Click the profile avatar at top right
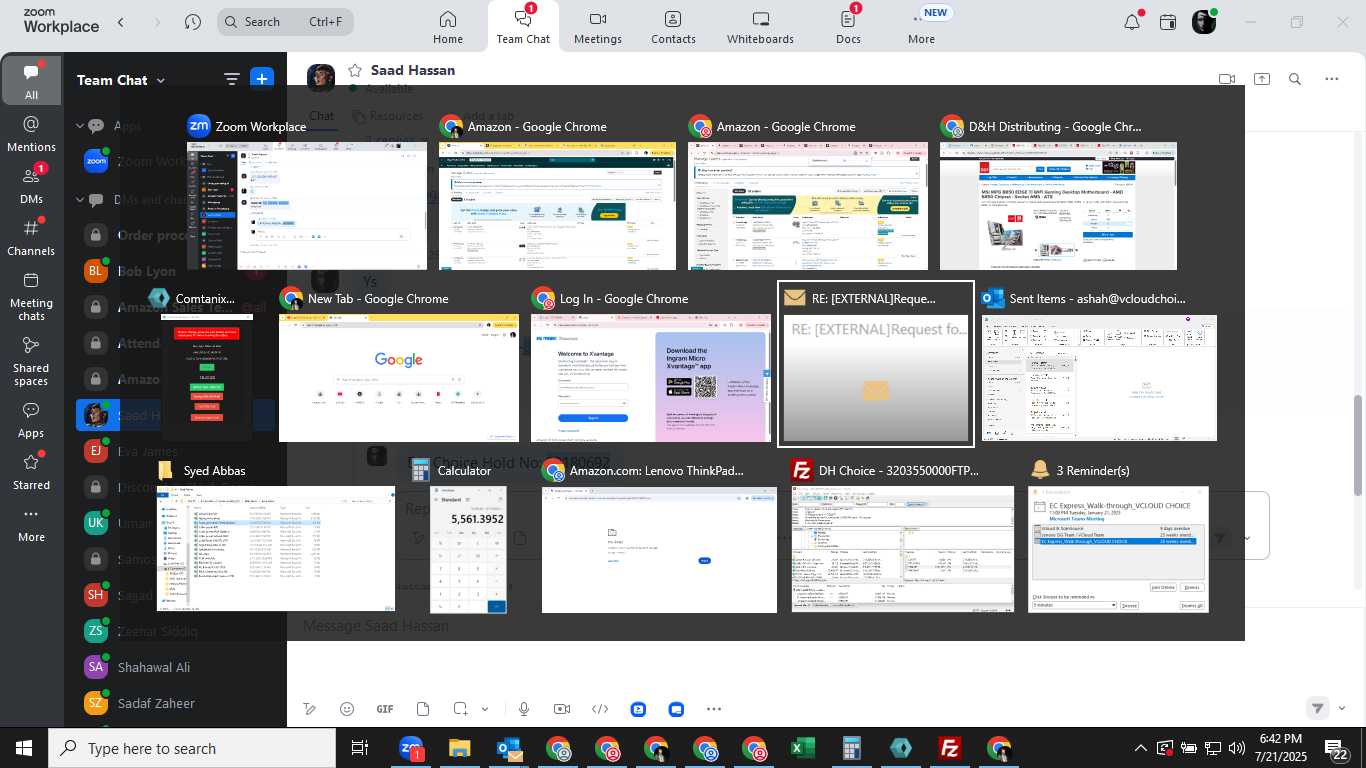The width and height of the screenshot is (1366, 768). pos(1204,22)
